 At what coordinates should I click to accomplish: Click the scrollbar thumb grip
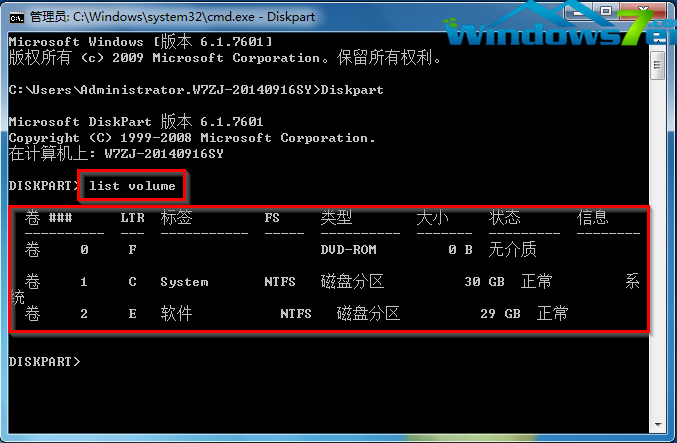coord(657,65)
